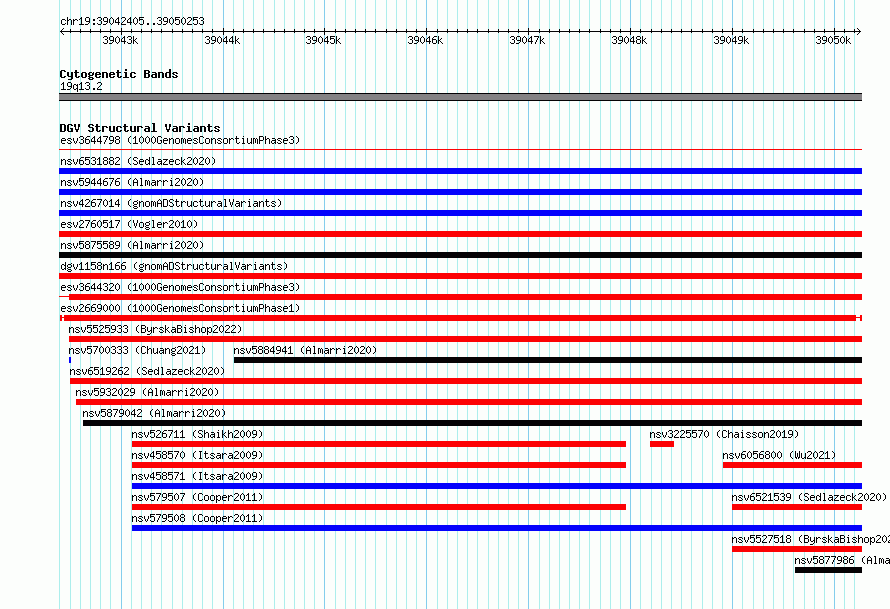Select the nsv6056800 (Wu2021) label
Screen dimensions: 890x609
[779, 455]
